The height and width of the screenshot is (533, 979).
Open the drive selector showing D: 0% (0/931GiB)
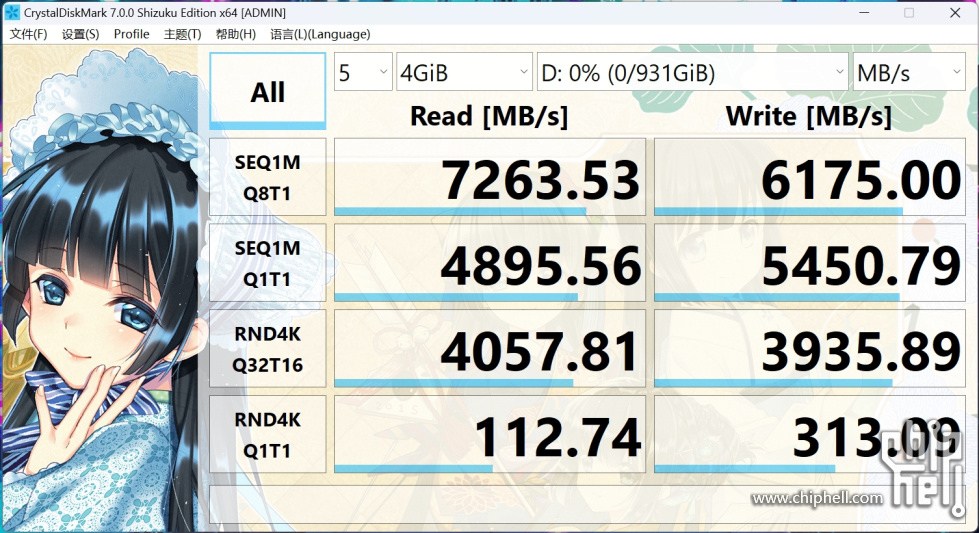(692, 72)
